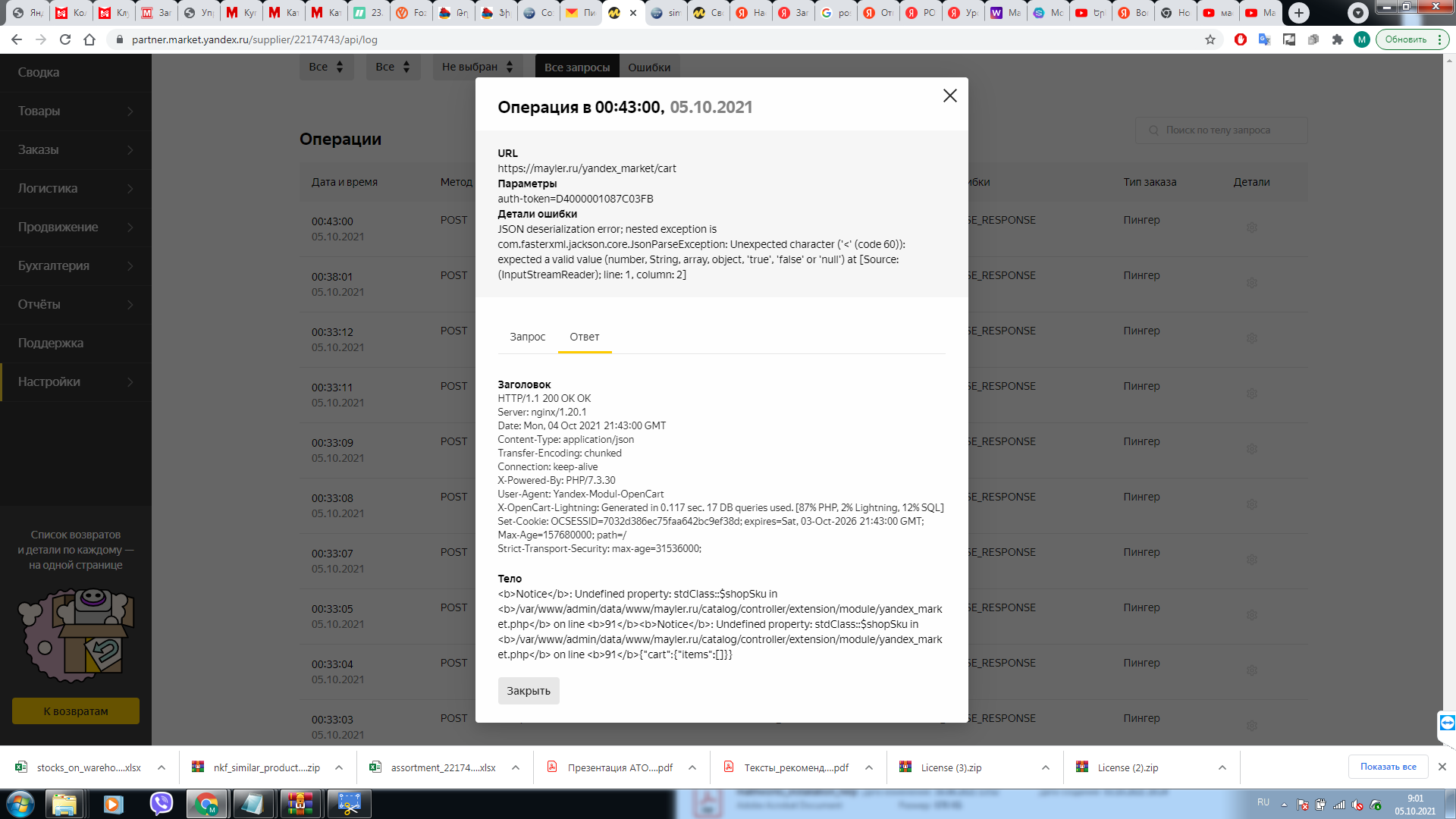Open Viber from the taskbar
1456x819 pixels.
click(162, 804)
